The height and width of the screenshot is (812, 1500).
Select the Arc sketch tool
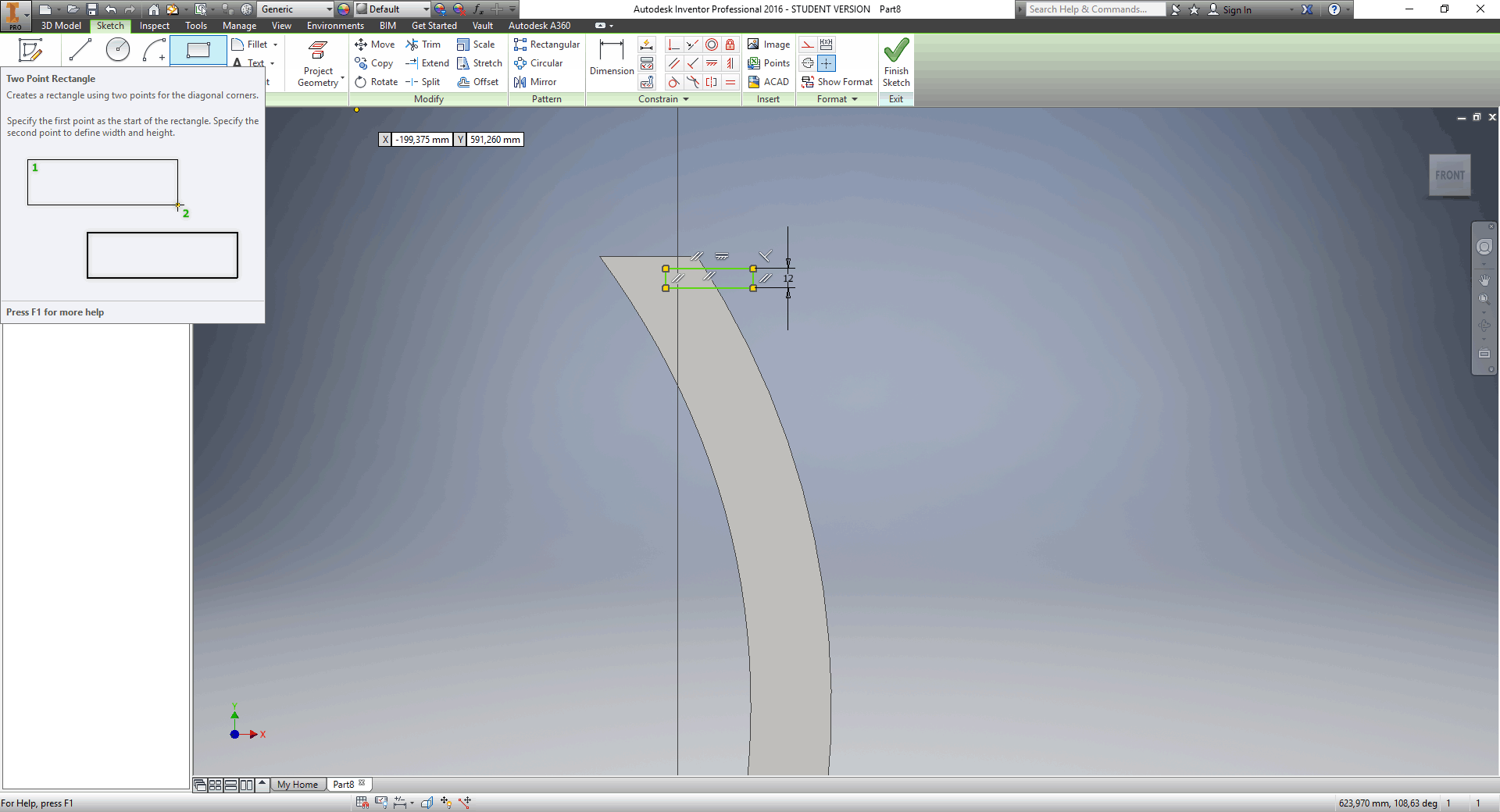pyautogui.click(x=154, y=50)
